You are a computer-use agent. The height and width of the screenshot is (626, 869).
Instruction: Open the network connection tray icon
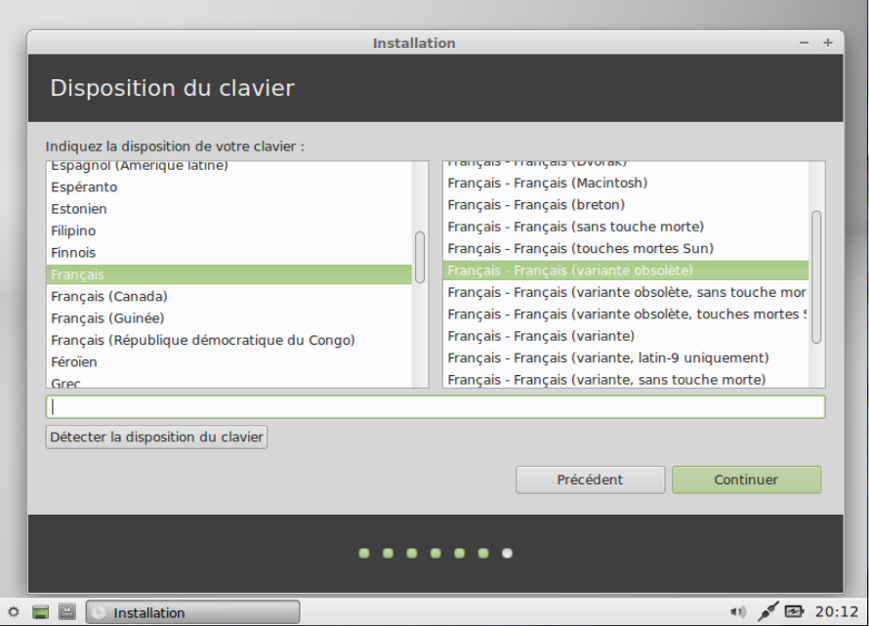coord(768,611)
